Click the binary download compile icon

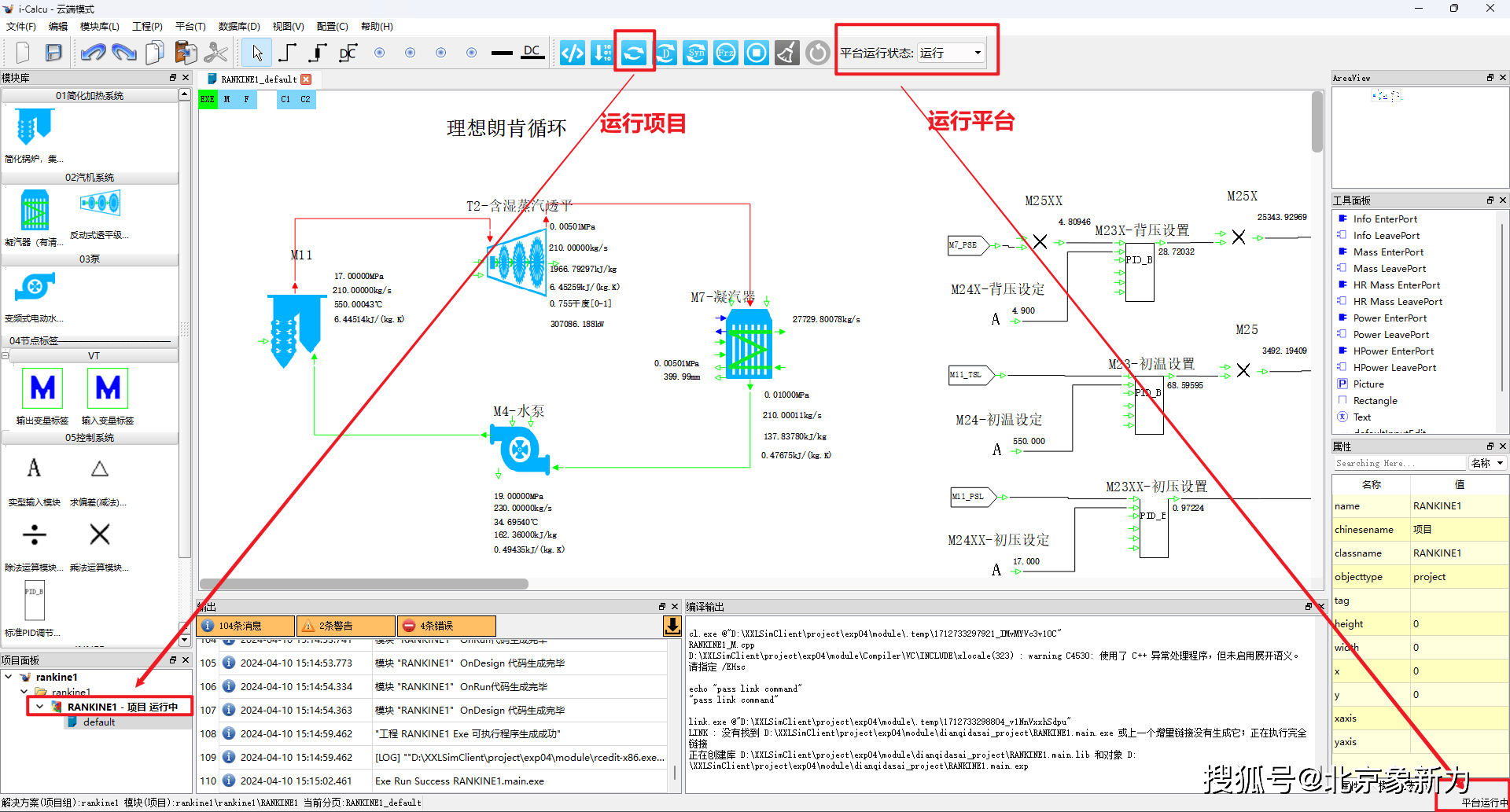[x=602, y=53]
